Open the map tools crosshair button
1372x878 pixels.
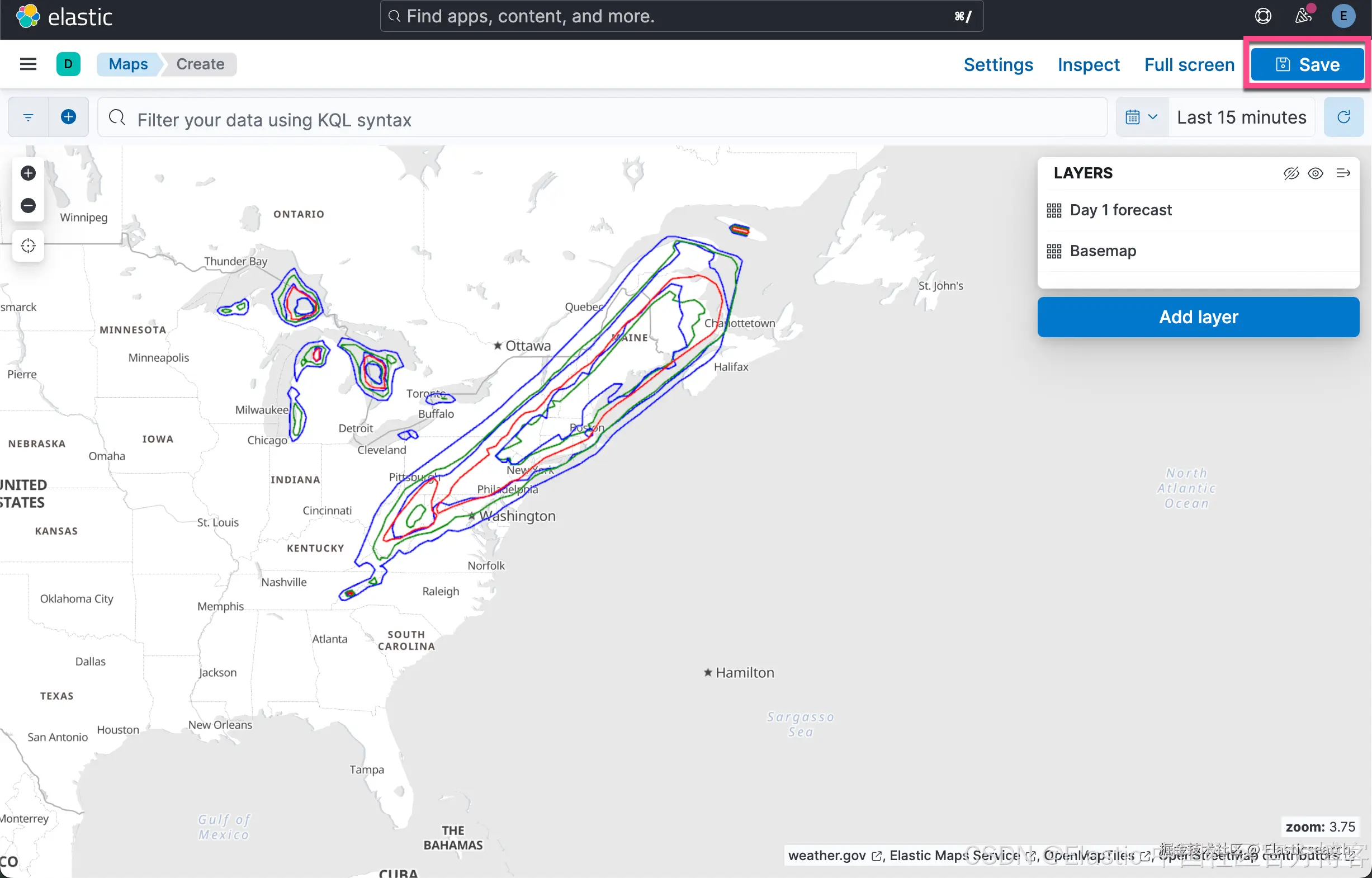(x=28, y=246)
